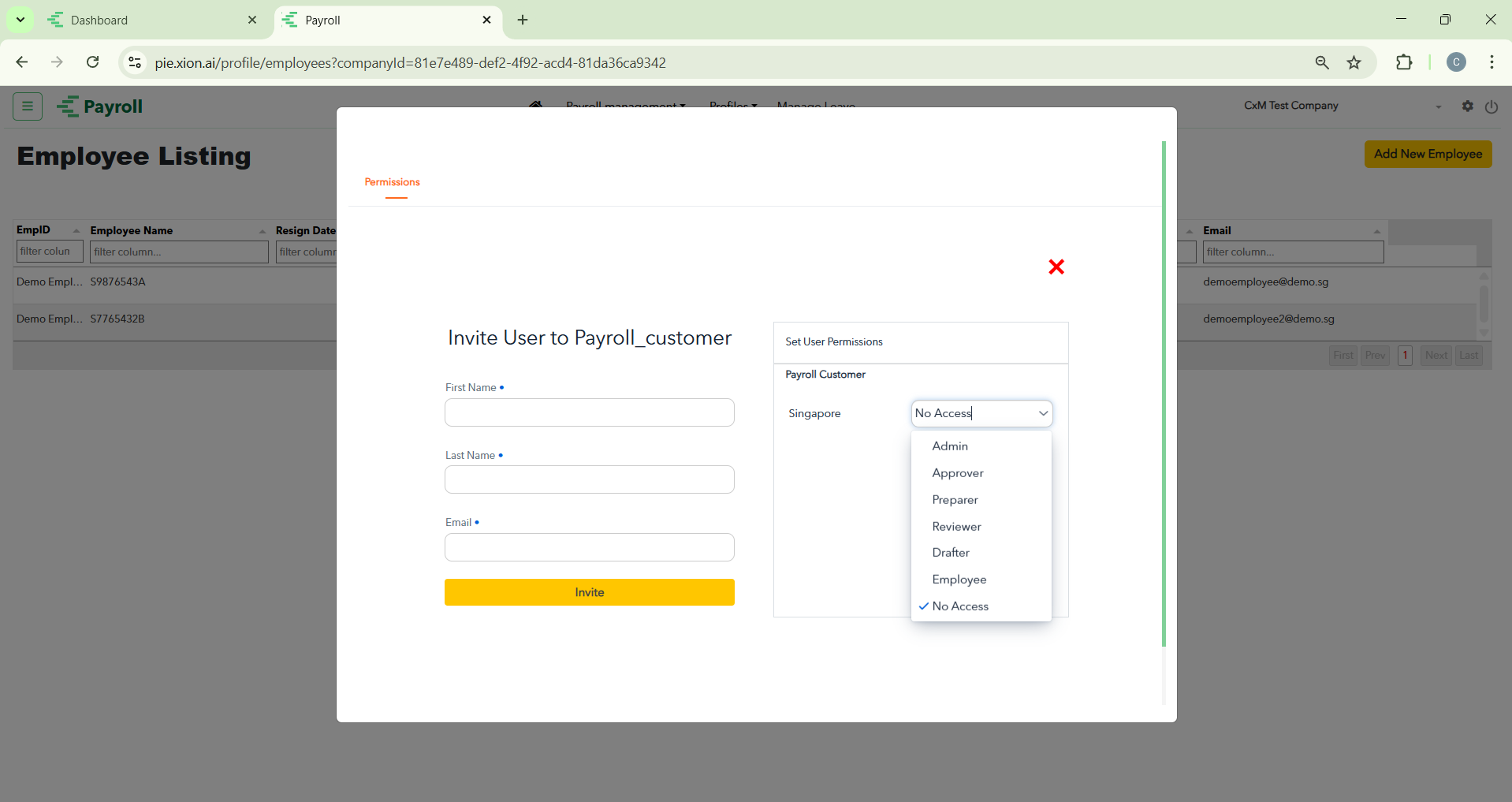Focus the First Name input field
Image resolution: width=1512 pixels, height=802 pixels.
click(x=589, y=412)
